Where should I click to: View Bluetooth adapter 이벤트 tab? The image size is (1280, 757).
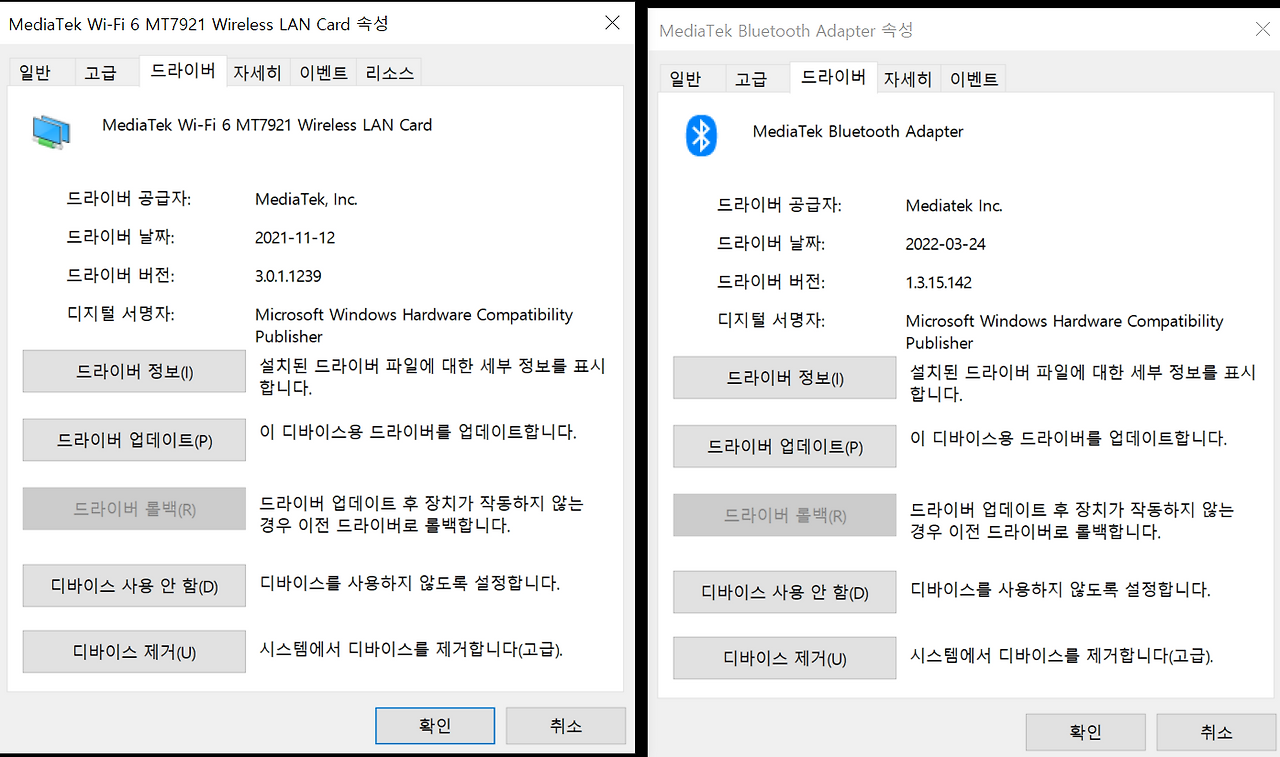(x=973, y=77)
